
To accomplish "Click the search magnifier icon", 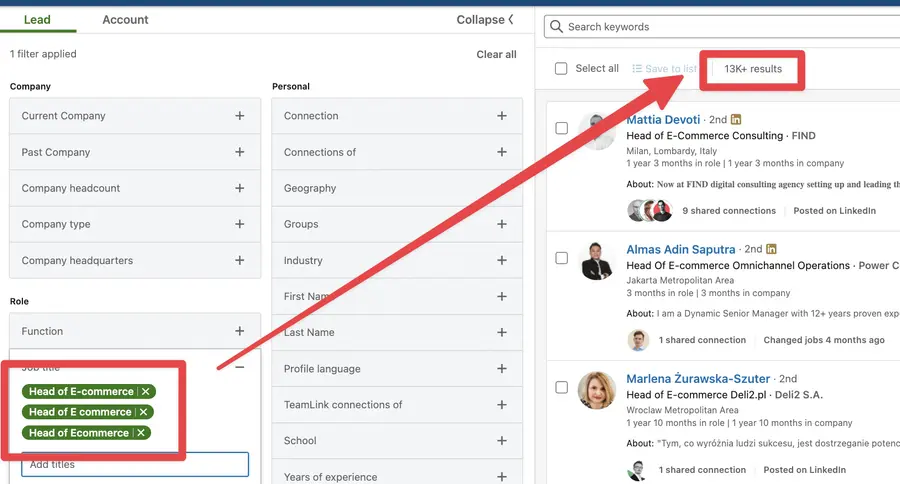I will 556,26.
